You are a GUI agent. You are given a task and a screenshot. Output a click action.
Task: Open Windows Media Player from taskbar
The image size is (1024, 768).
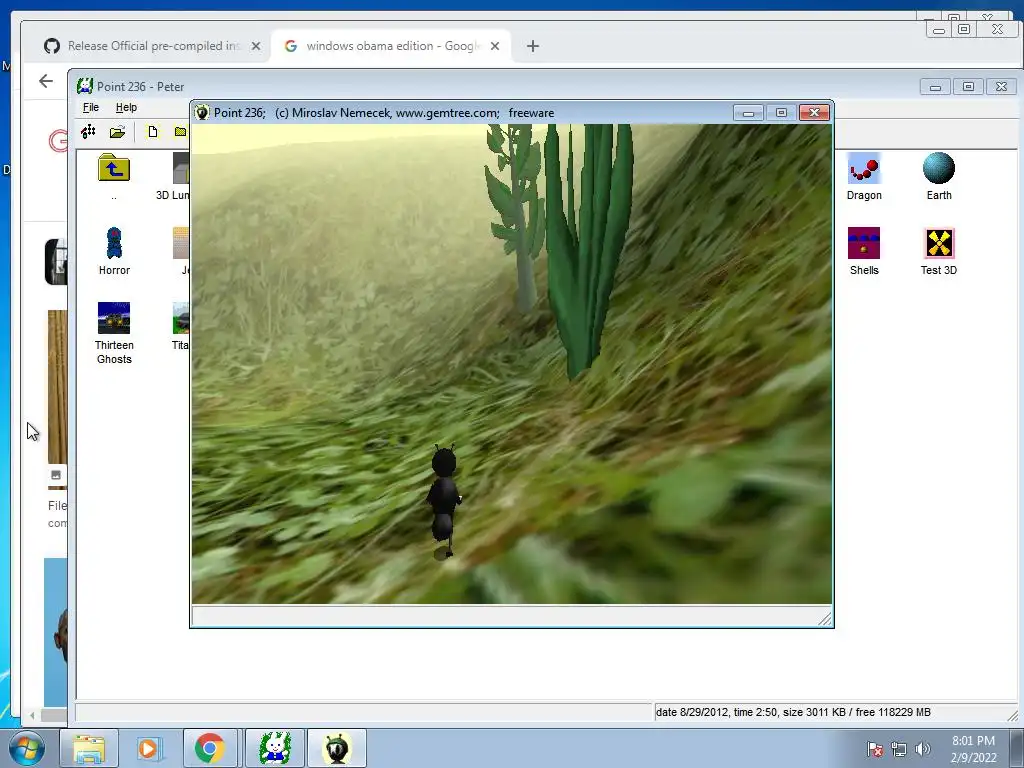[x=148, y=748]
